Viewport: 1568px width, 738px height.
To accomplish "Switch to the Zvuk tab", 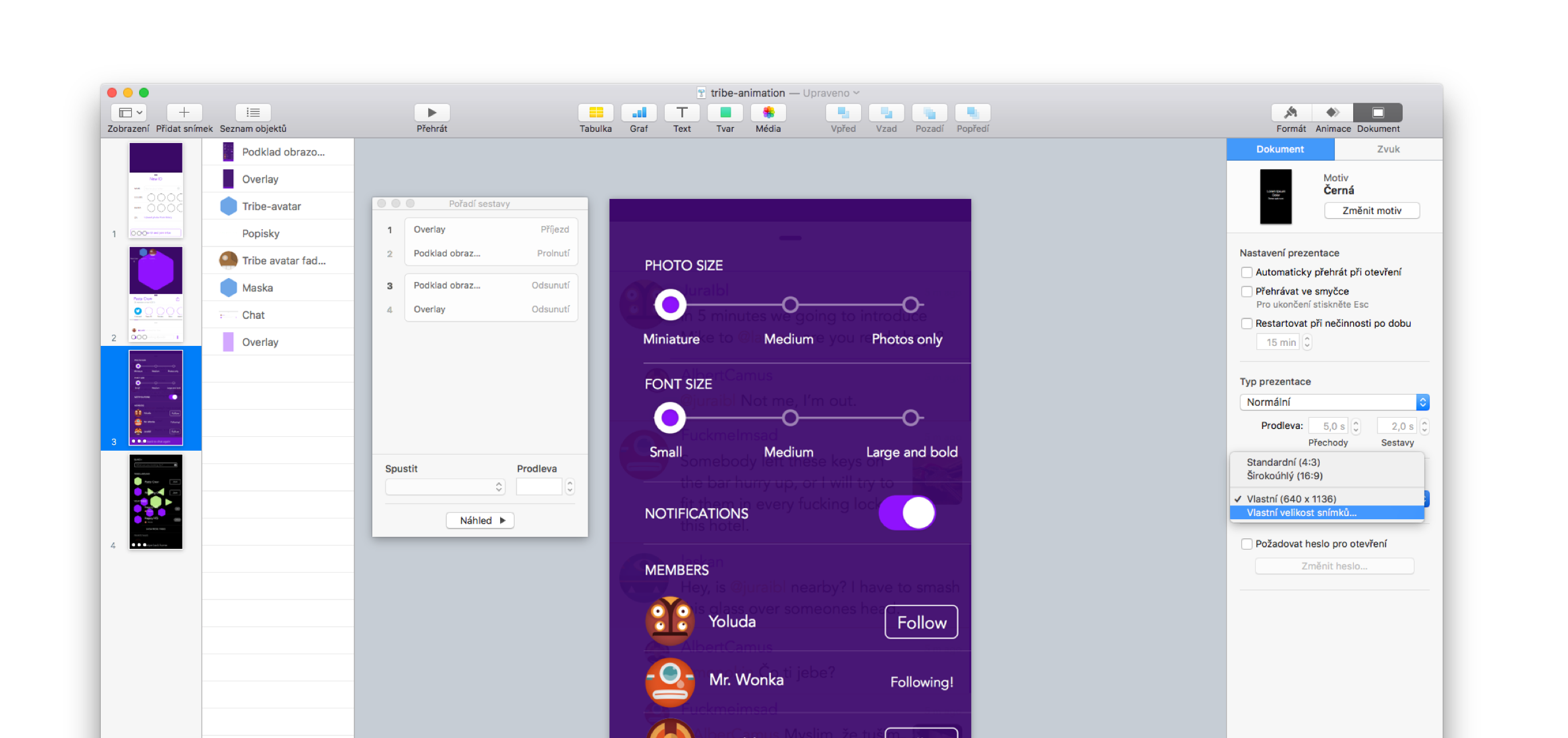I will point(1388,149).
